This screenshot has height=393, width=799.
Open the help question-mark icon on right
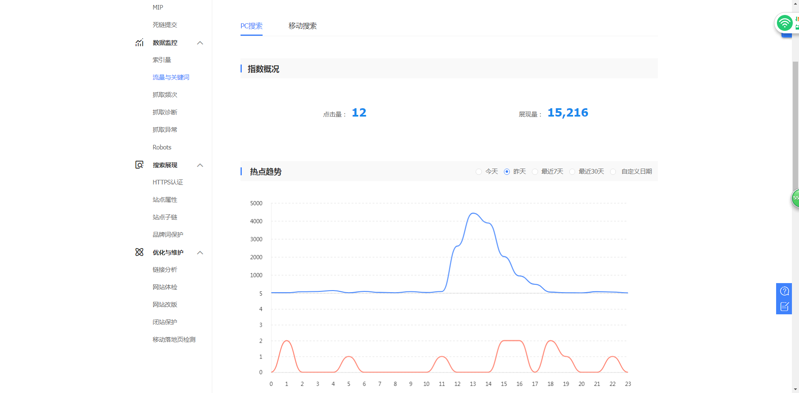pyautogui.click(x=784, y=291)
